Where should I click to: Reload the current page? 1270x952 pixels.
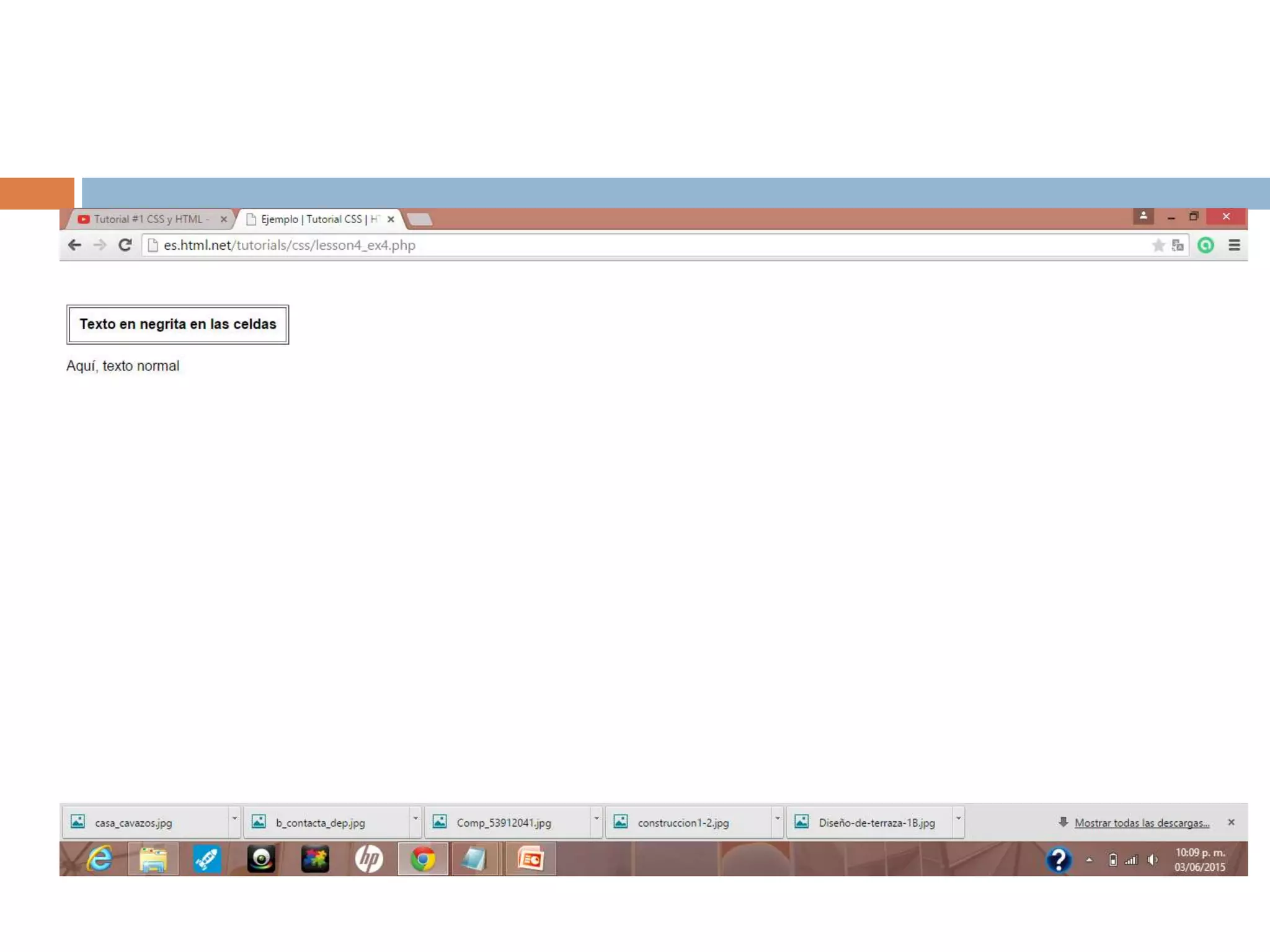(125, 245)
